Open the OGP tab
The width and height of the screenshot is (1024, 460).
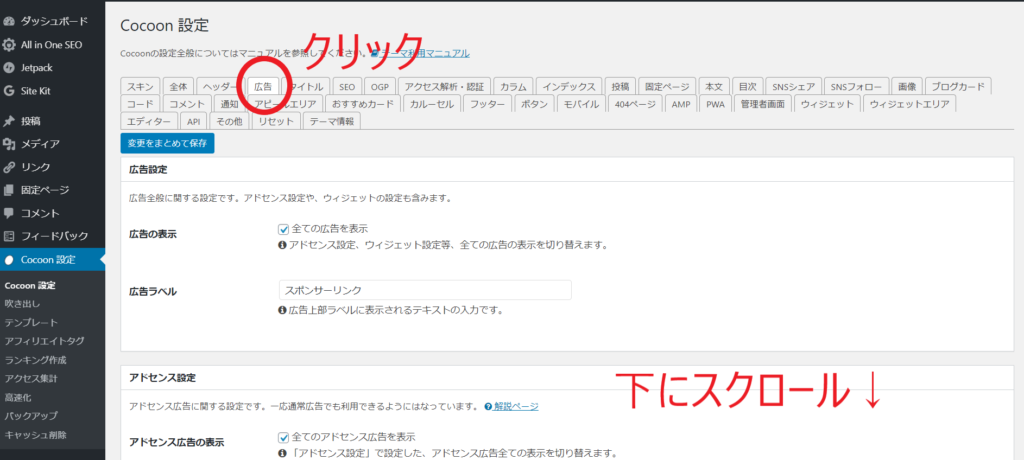379,87
